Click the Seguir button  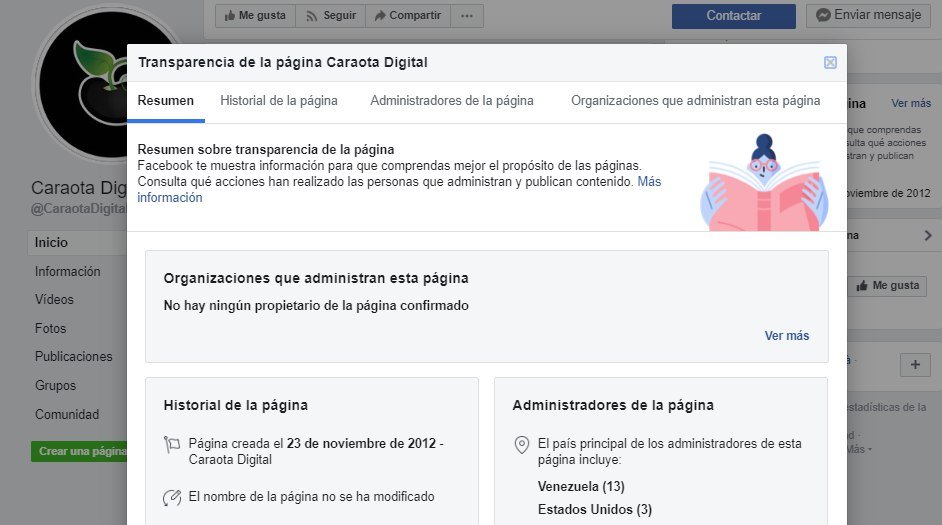tap(330, 16)
